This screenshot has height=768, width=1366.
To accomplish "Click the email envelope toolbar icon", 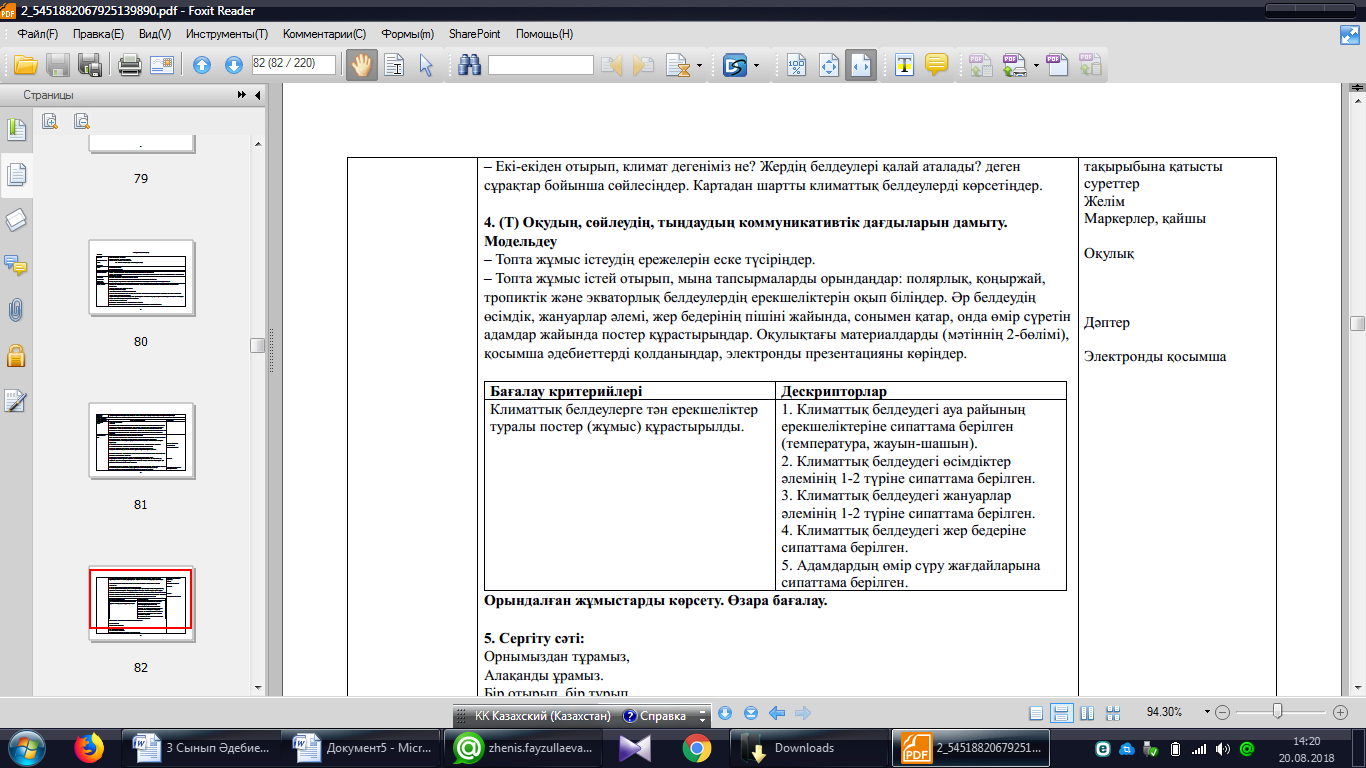I will click(x=162, y=65).
